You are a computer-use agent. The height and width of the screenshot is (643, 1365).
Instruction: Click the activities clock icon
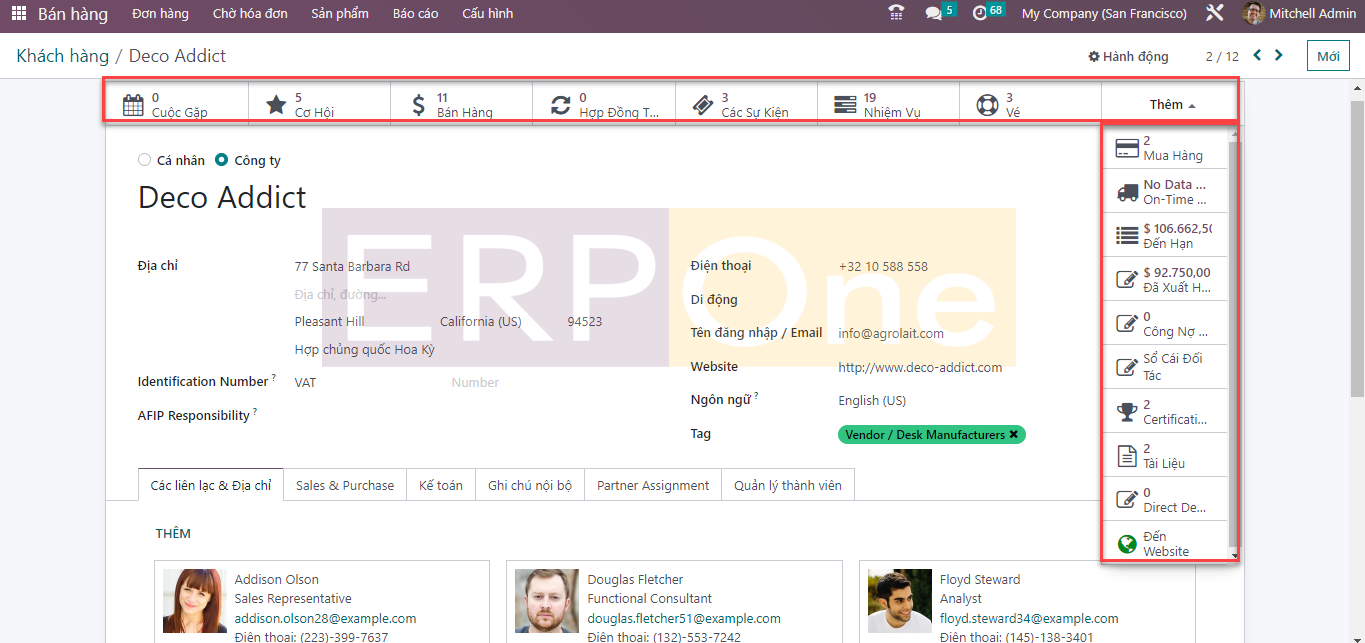click(x=979, y=14)
